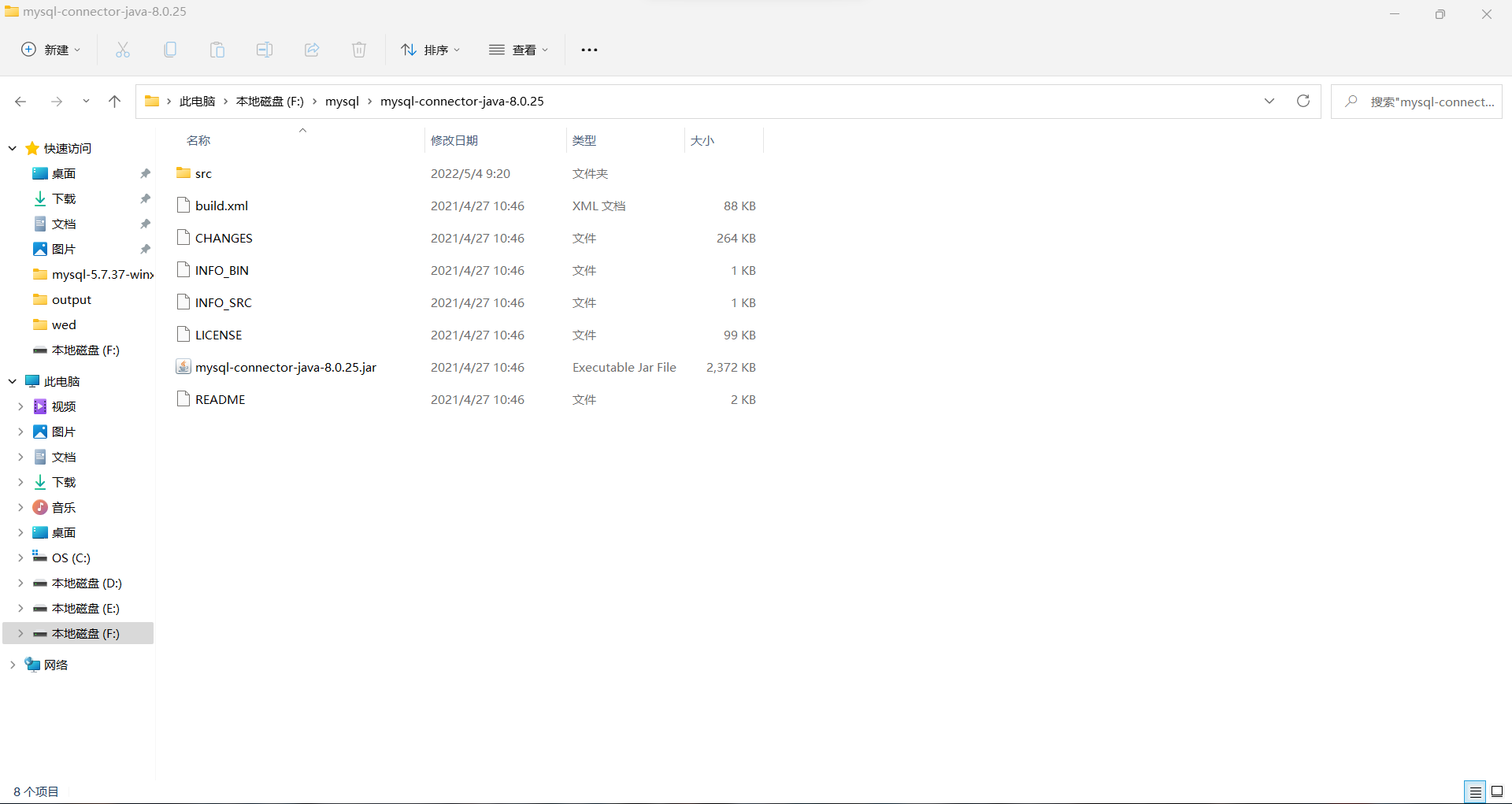Screen dimensions: 1512x804
Task: Go up one folder level
Action: pos(115,102)
